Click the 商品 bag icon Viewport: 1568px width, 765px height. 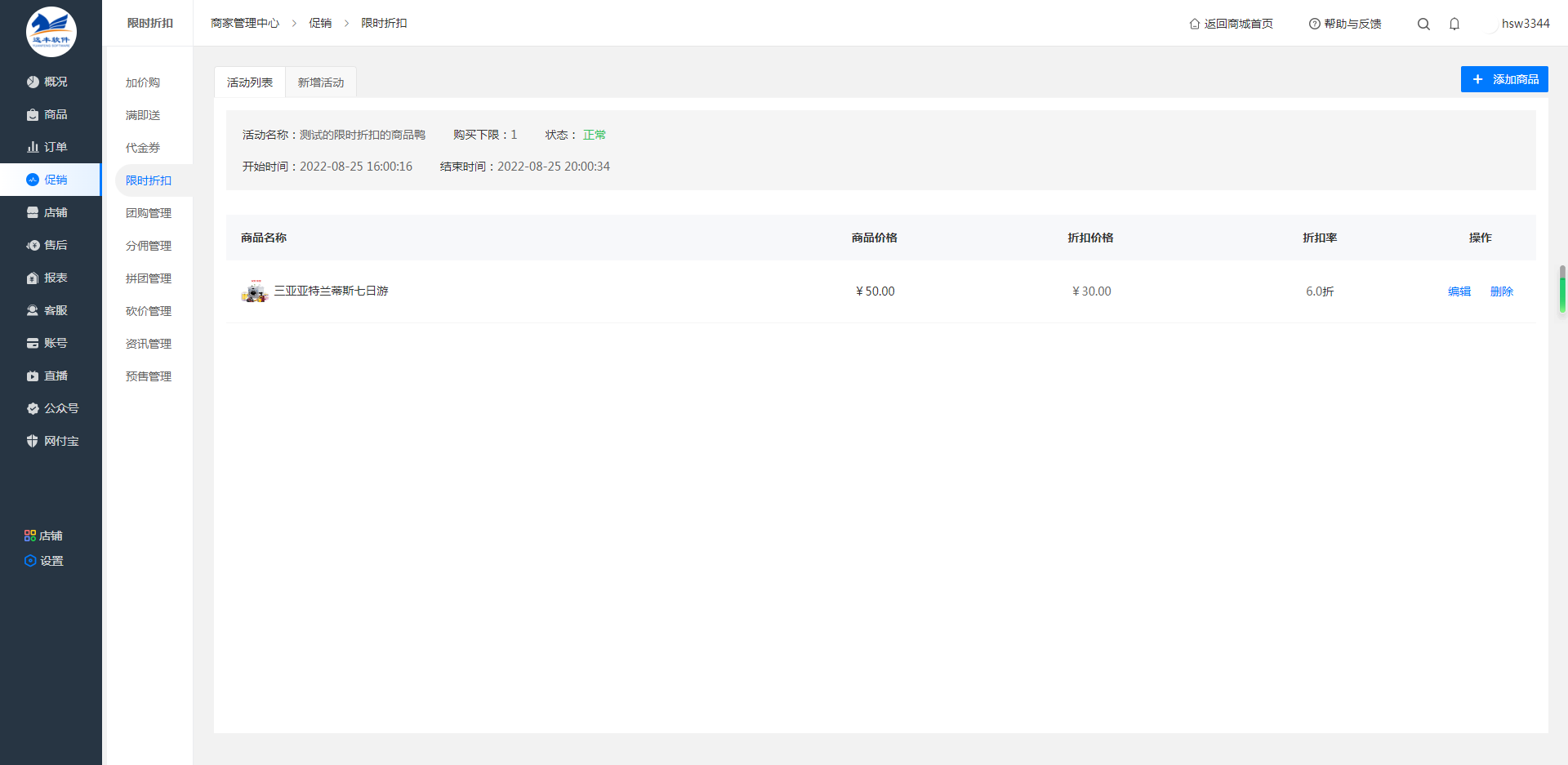(33, 114)
